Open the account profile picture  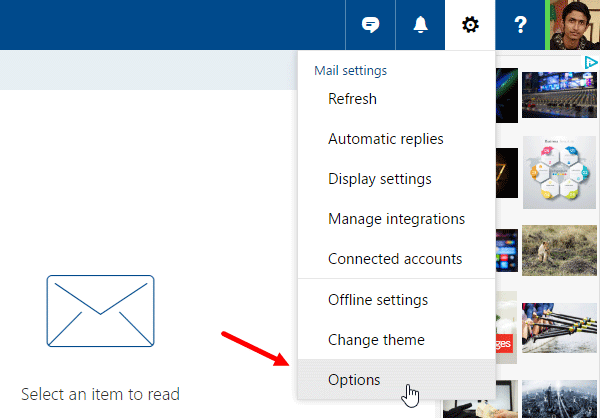575,25
